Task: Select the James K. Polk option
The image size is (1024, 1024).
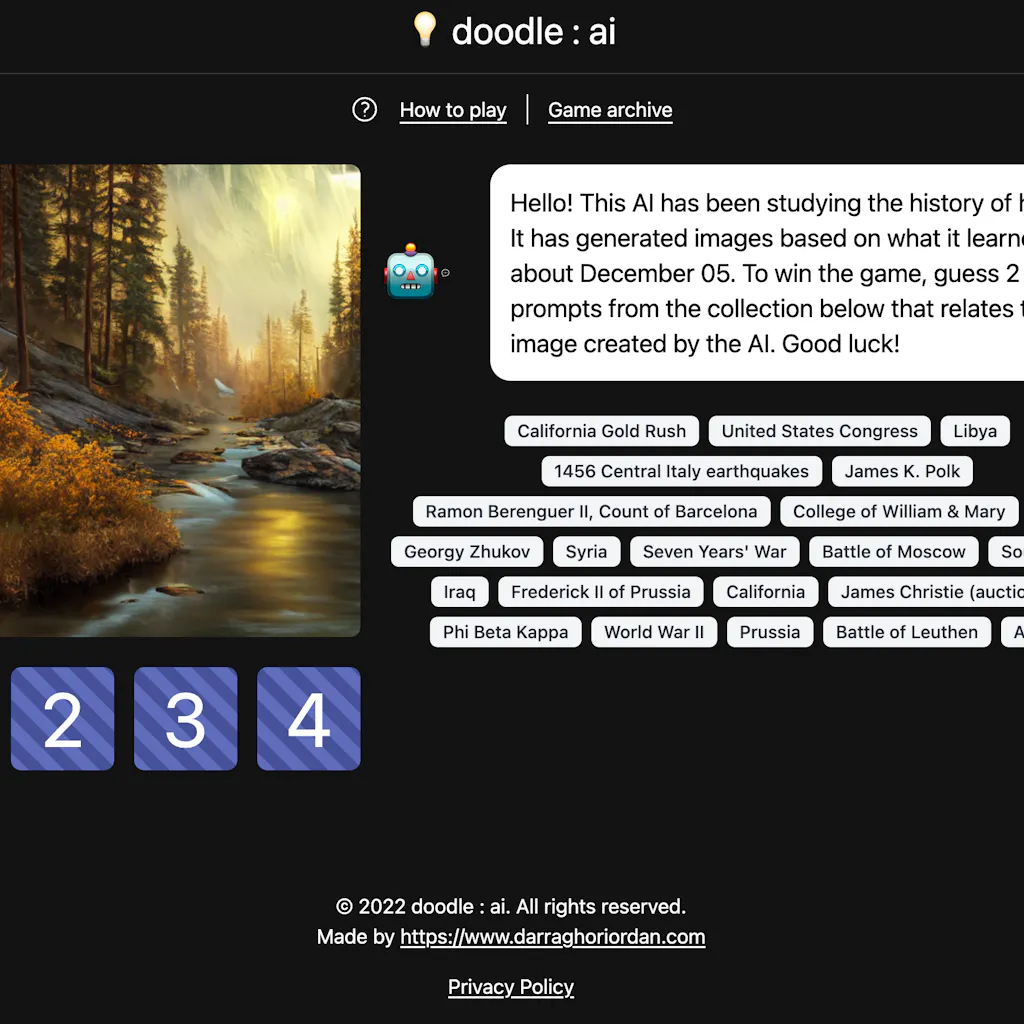Action: coord(902,471)
